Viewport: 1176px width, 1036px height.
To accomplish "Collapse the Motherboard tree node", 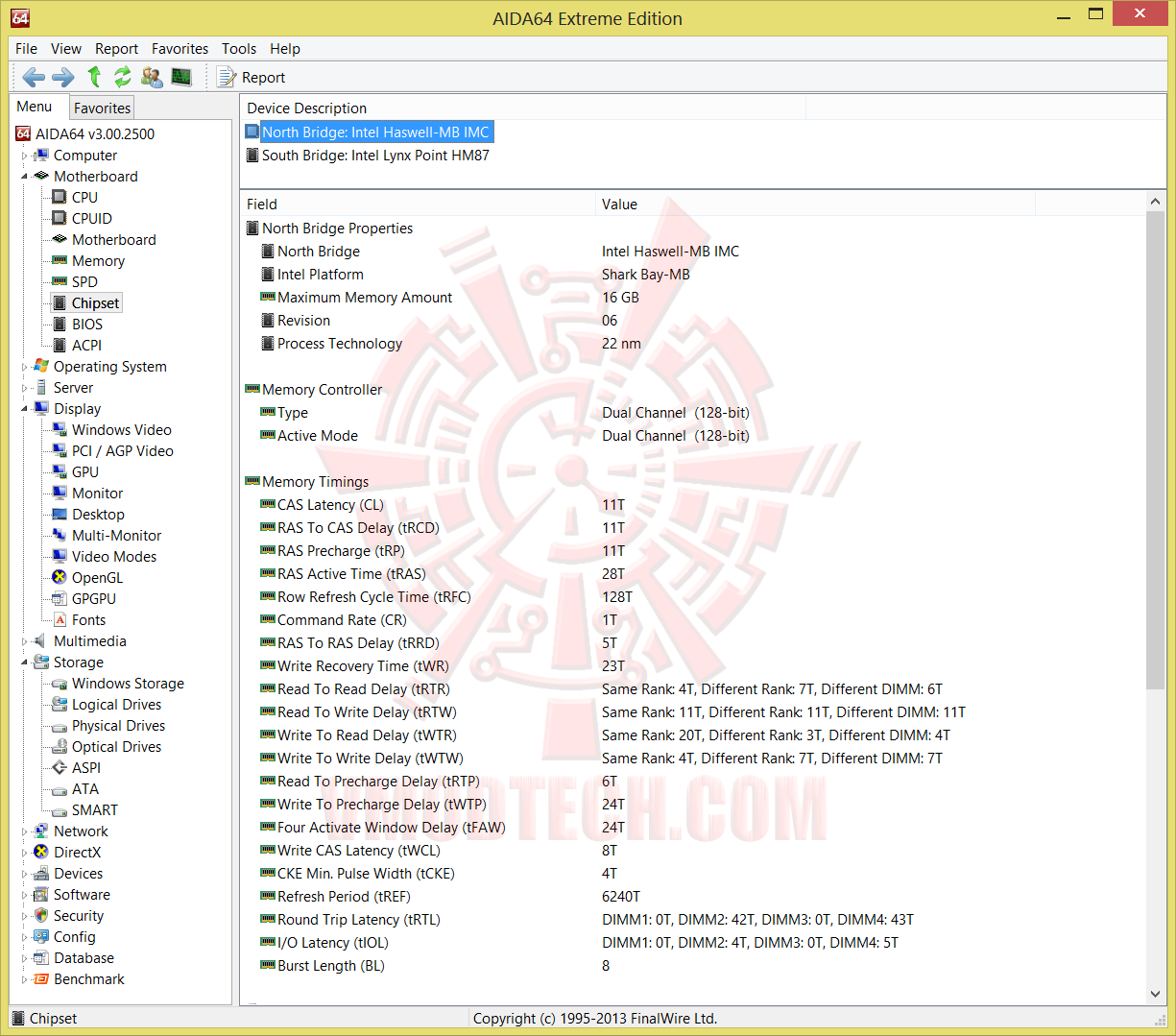I will 25,177.
